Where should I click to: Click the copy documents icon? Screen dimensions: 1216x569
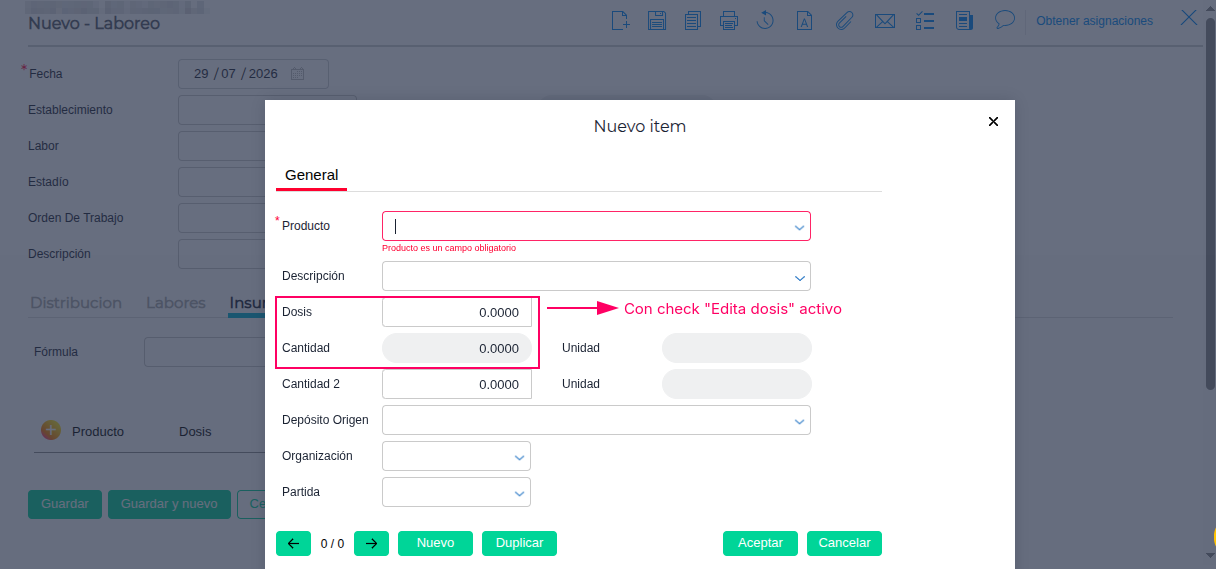(x=693, y=20)
